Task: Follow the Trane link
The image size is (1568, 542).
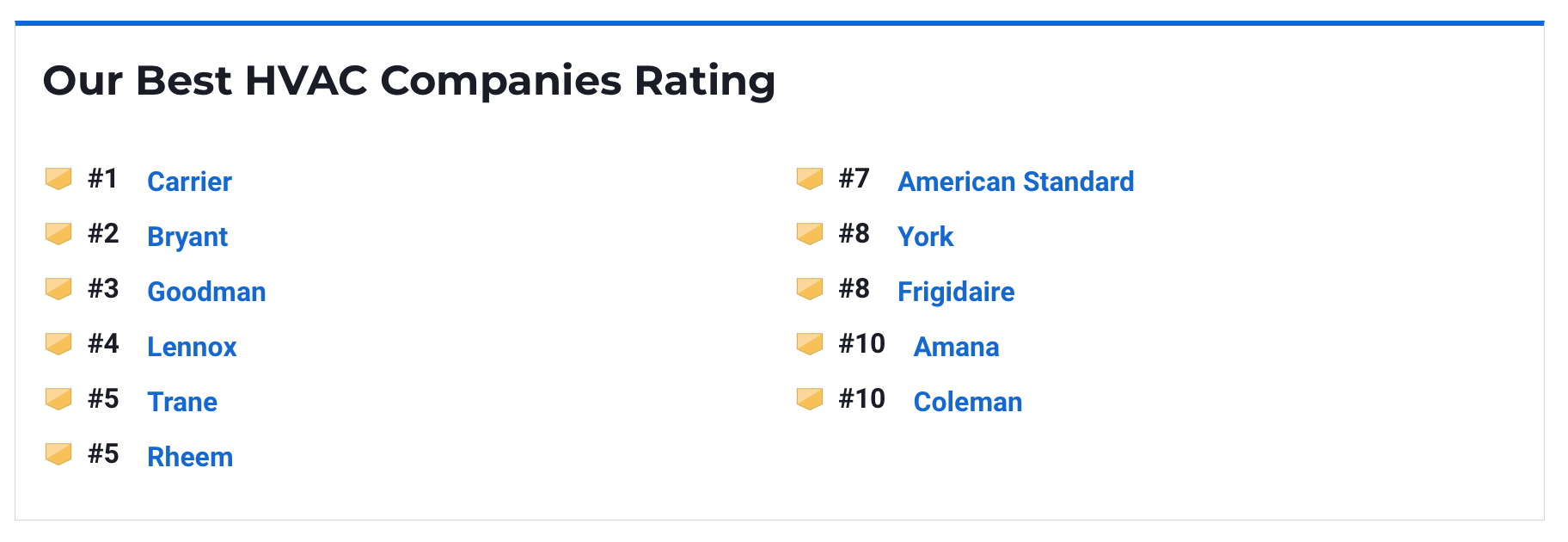Action: pos(182,402)
